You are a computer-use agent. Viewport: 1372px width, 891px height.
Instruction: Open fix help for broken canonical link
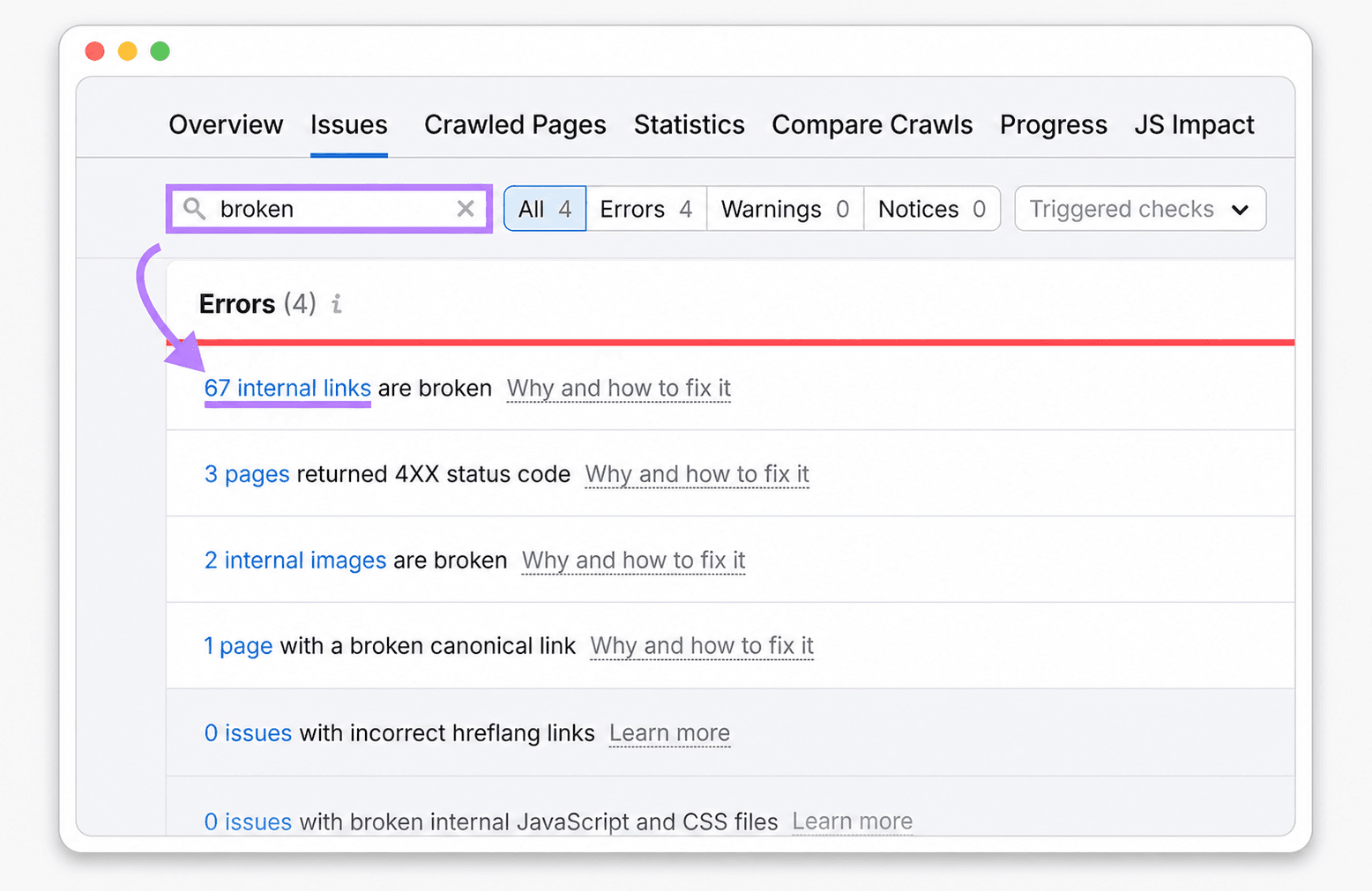click(702, 646)
